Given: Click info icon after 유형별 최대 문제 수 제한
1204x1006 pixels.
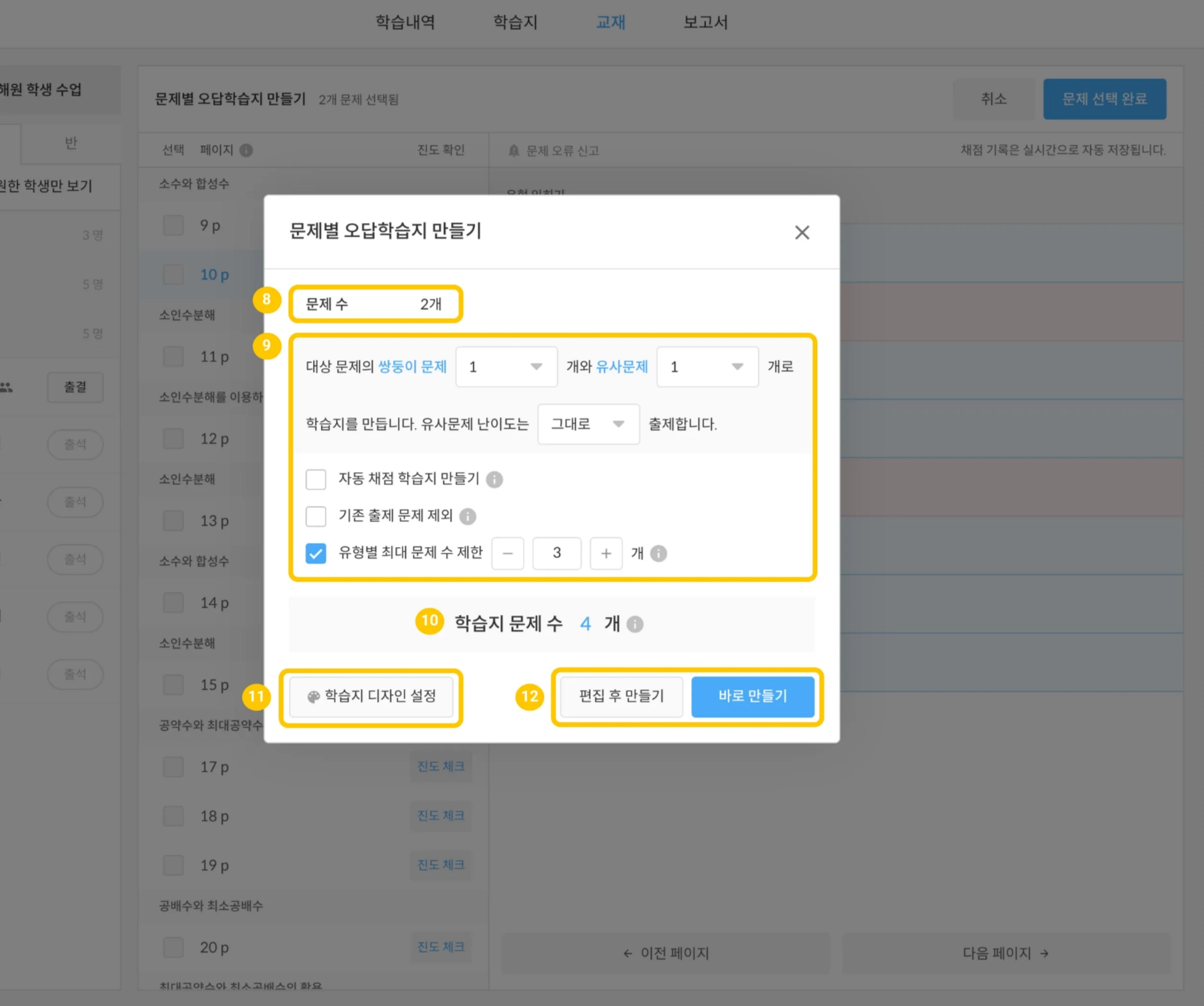Looking at the screenshot, I should pyautogui.click(x=659, y=554).
